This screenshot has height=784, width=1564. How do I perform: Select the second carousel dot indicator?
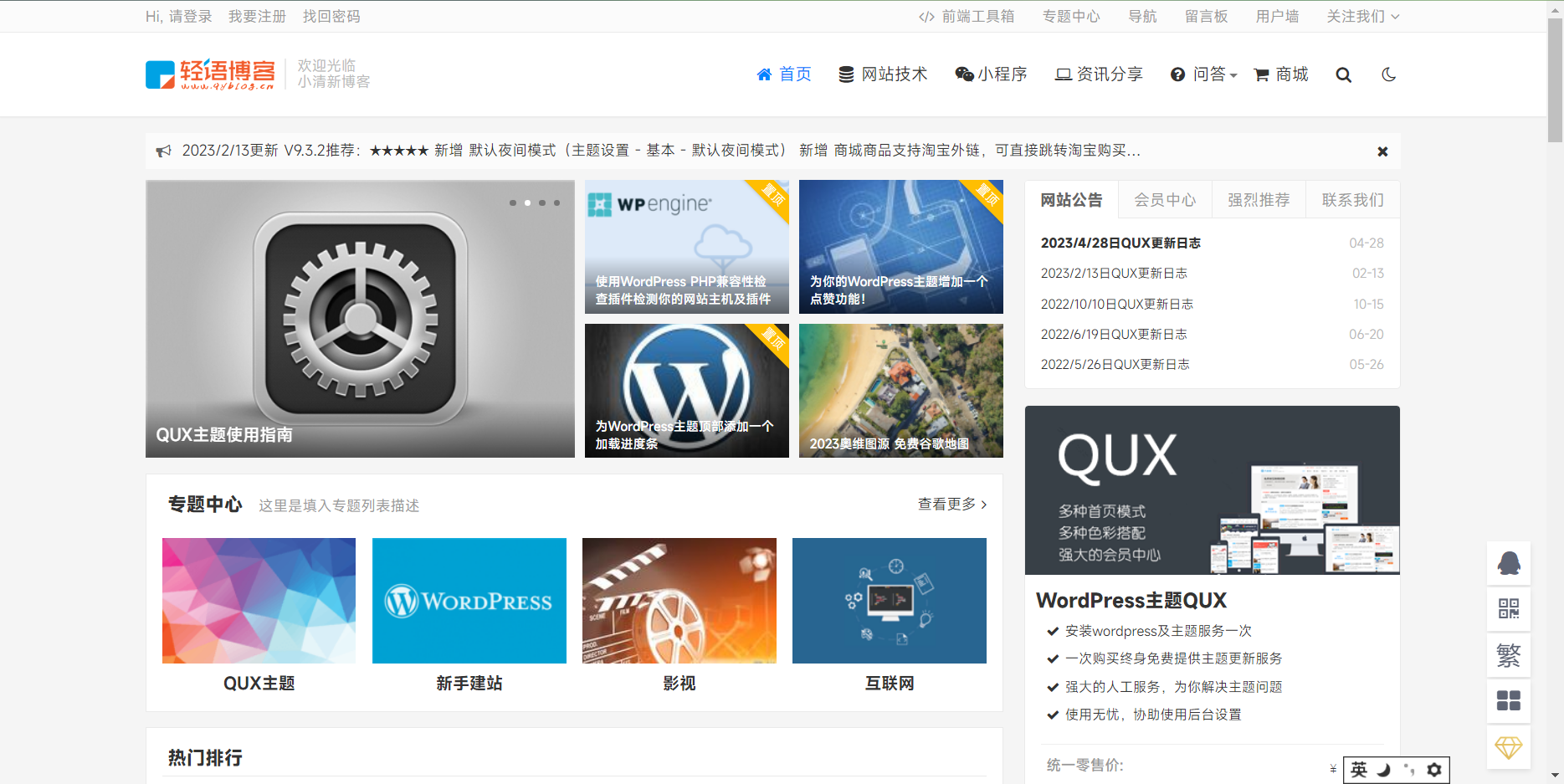pos(527,202)
